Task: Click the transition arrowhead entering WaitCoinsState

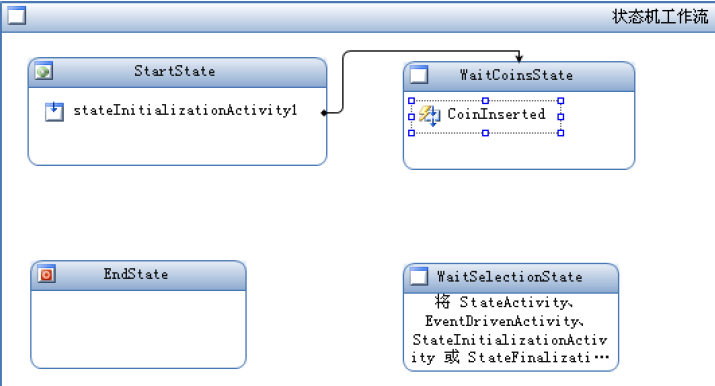Action: point(519,58)
